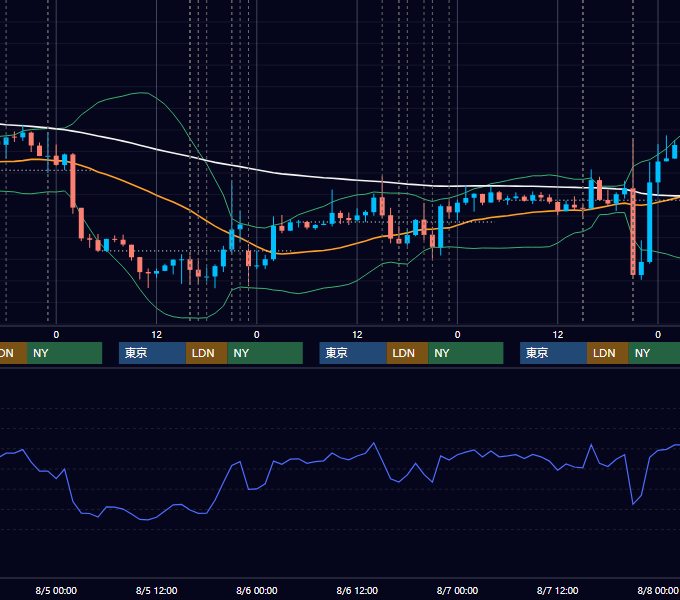Click the 8/6 12:00 date label
This screenshot has height=600, width=680.
(x=357, y=590)
